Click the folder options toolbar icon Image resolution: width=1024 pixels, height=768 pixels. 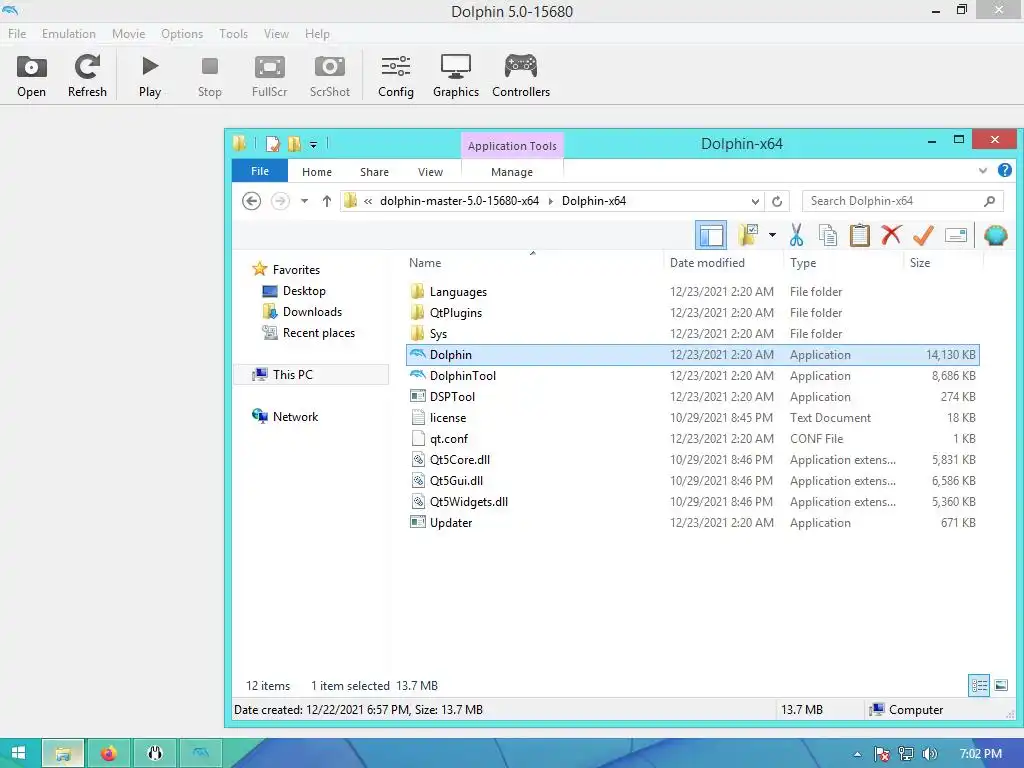coord(748,235)
